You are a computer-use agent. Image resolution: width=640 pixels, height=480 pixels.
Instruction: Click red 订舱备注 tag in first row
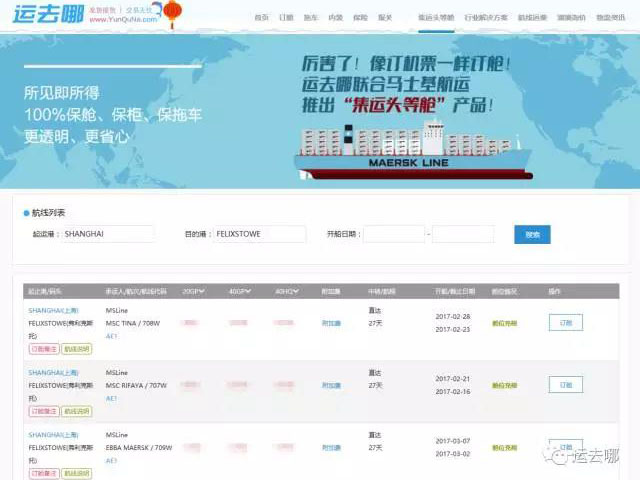(x=44, y=349)
